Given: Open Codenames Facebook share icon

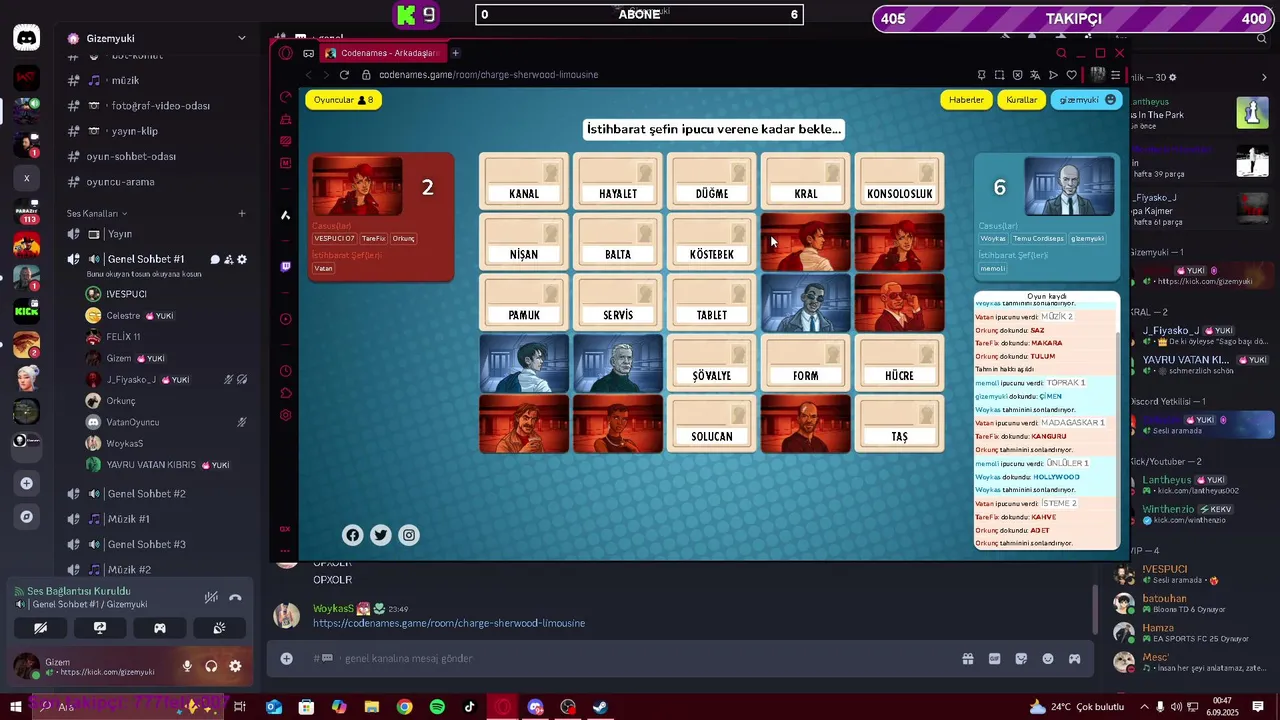Looking at the screenshot, I should click(352, 535).
